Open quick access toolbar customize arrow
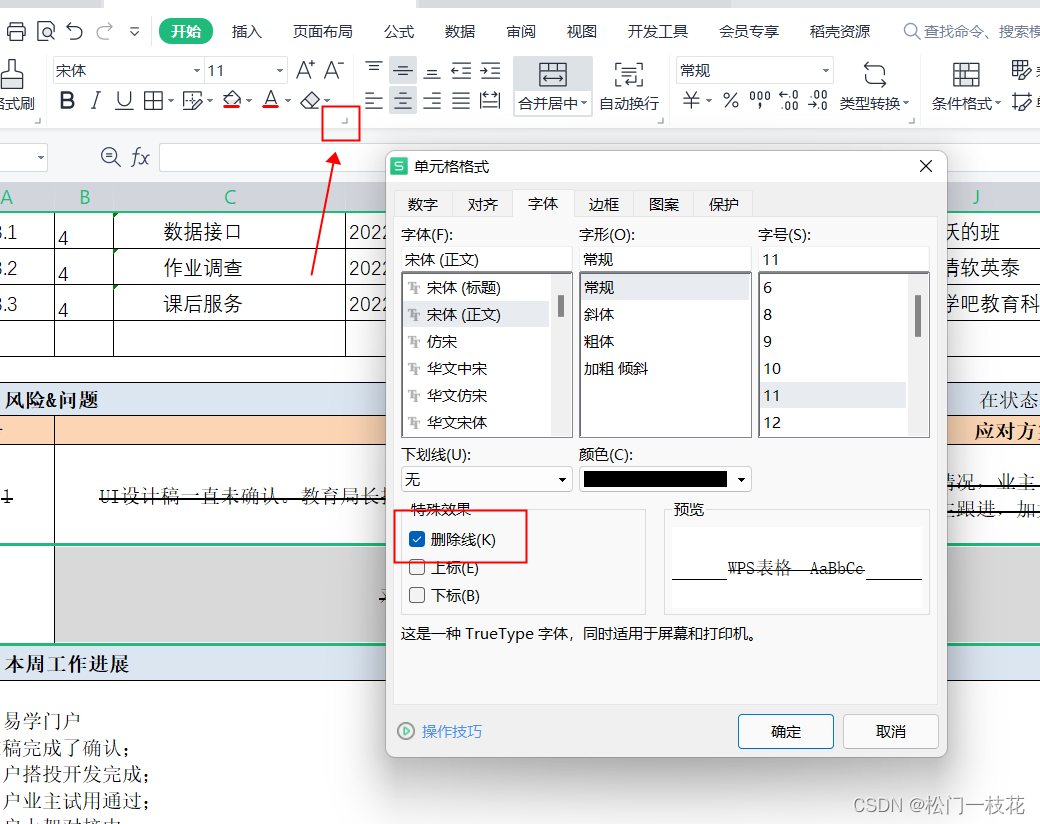This screenshot has width=1040, height=824. pos(134,31)
